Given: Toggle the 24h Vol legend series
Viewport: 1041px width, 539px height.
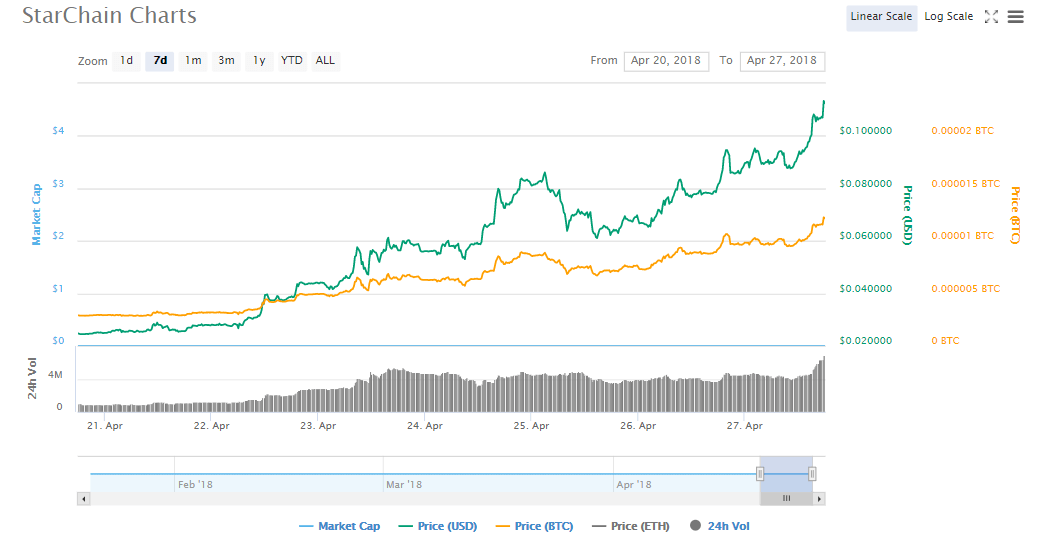Looking at the screenshot, I should pos(721,526).
